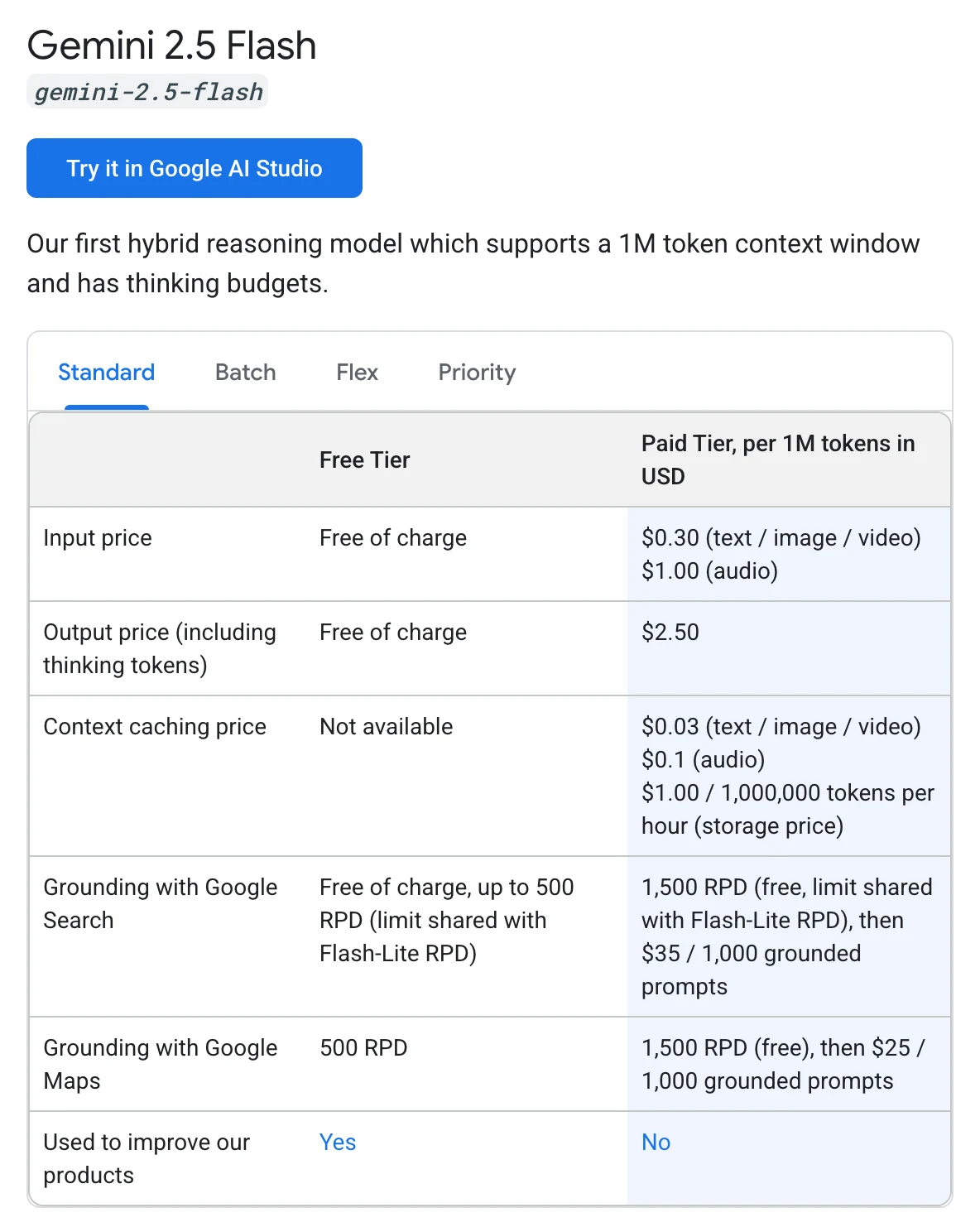The image size is (980, 1227).
Task: Click the Context caching price label
Action: (155, 727)
